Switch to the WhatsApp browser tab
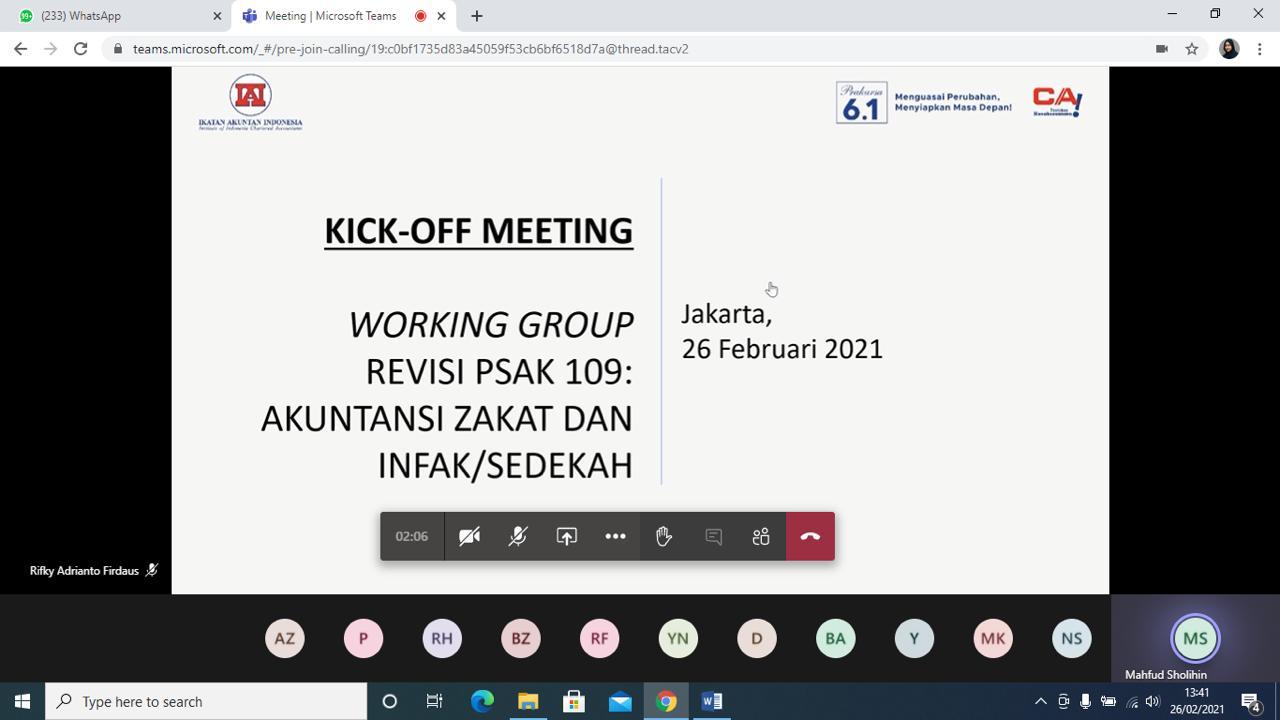1280x720 pixels. pyautogui.click(x=115, y=16)
